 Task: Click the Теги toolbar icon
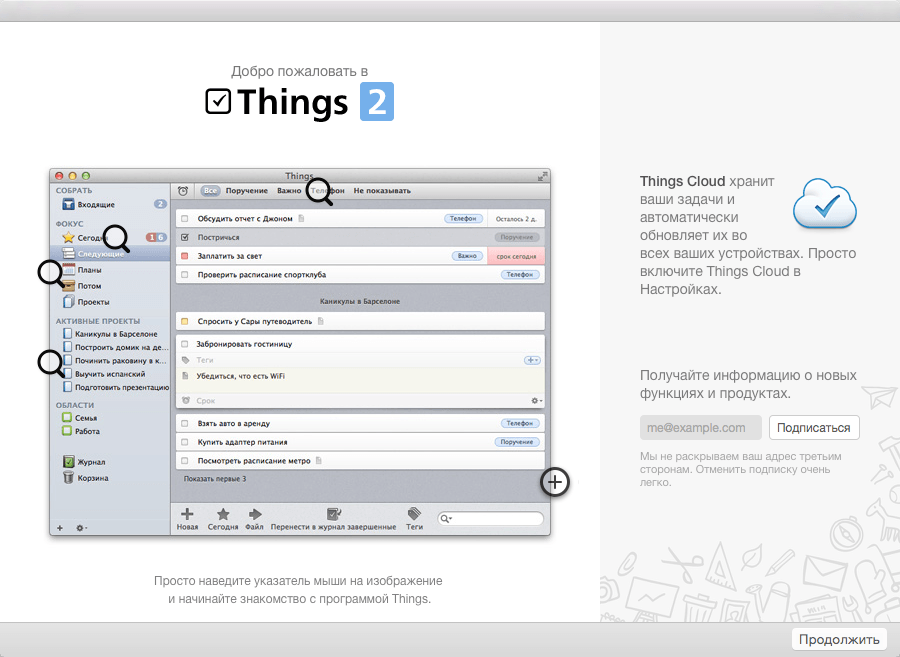414,514
